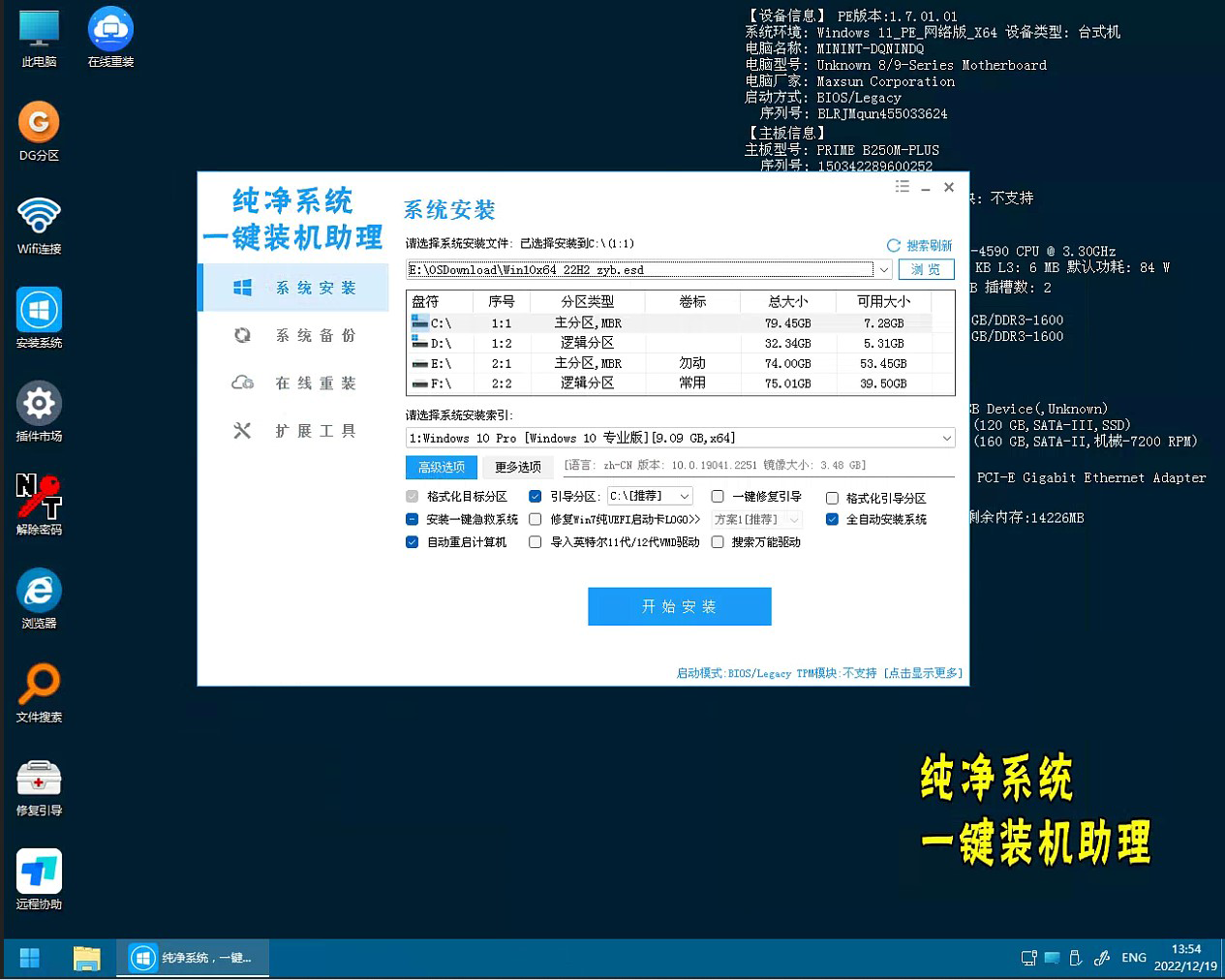Click 点击显示更多 link
This screenshot has width=1225, height=980.
click(x=923, y=673)
